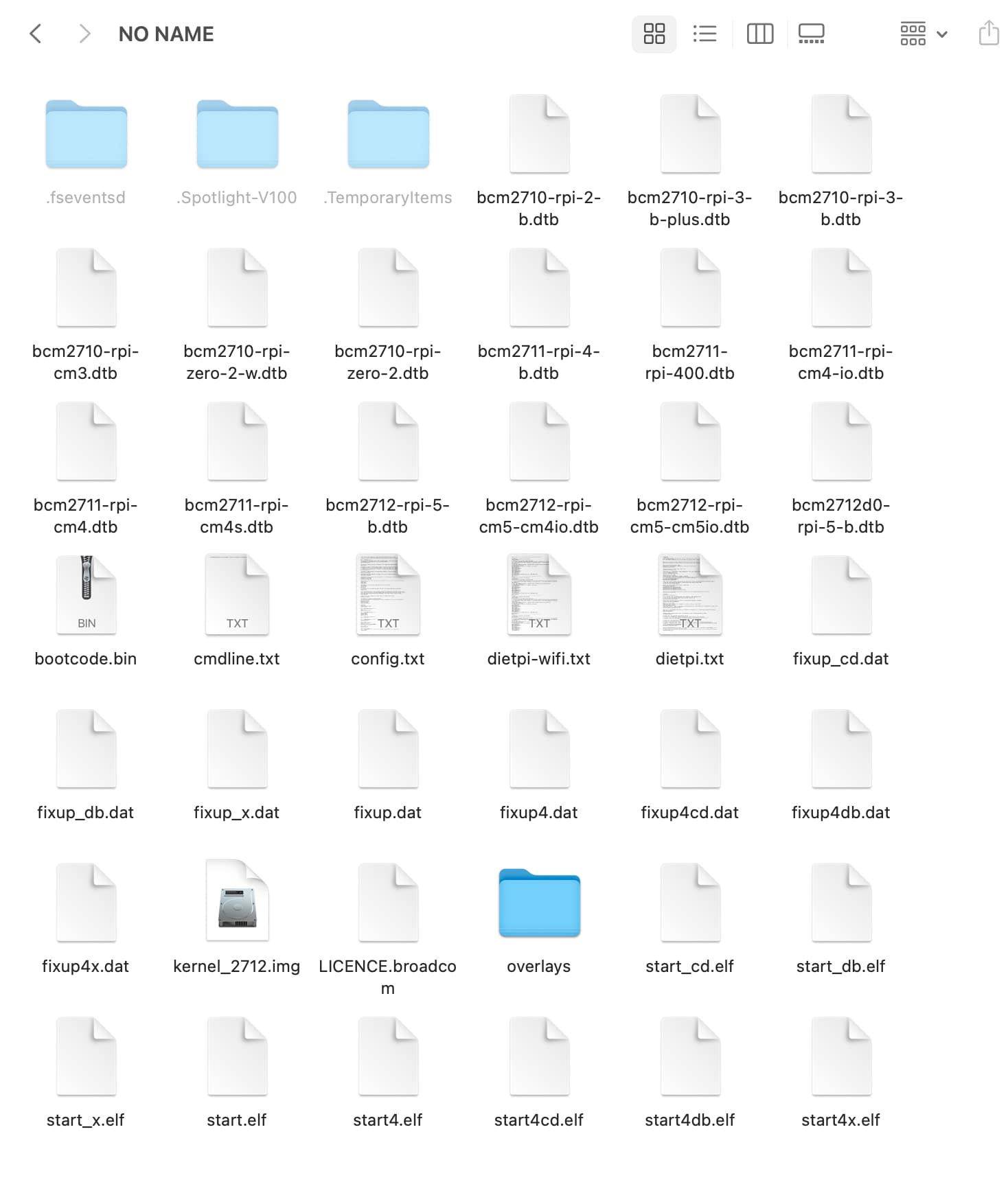Select the bcm2710-rpi-3-b.dtb file icon

point(842,134)
